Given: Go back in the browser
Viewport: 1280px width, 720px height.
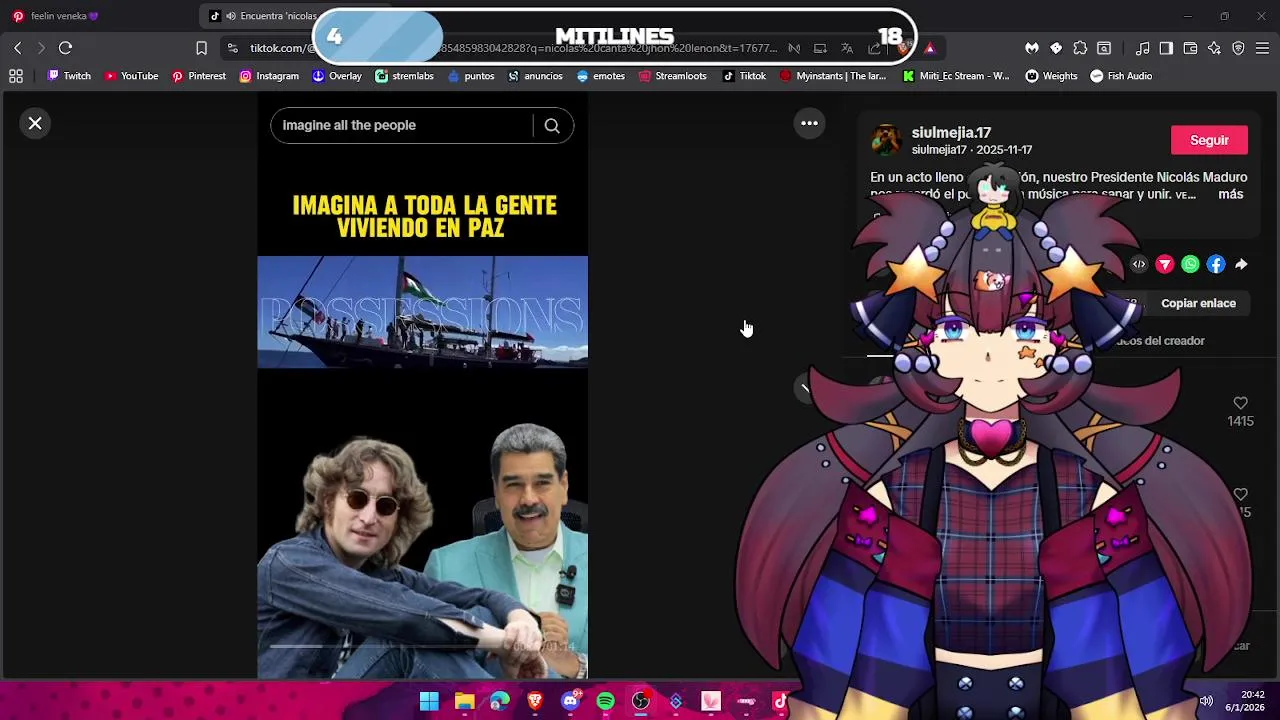Looking at the screenshot, I should [18, 48].
